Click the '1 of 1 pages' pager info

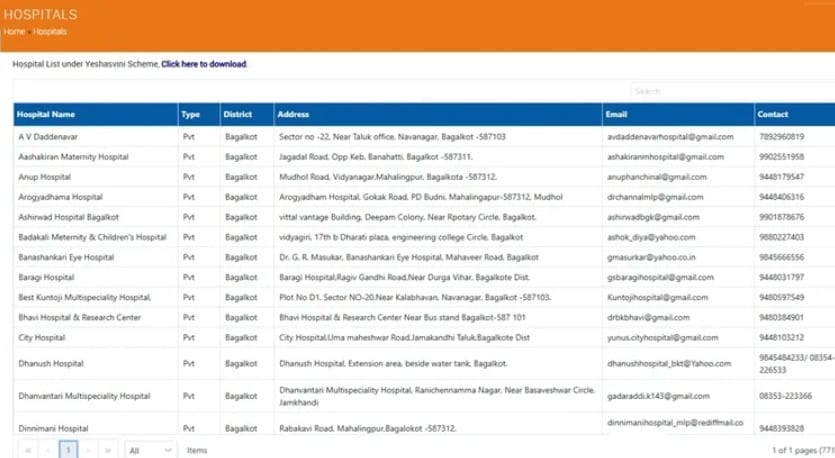point(803,451)
